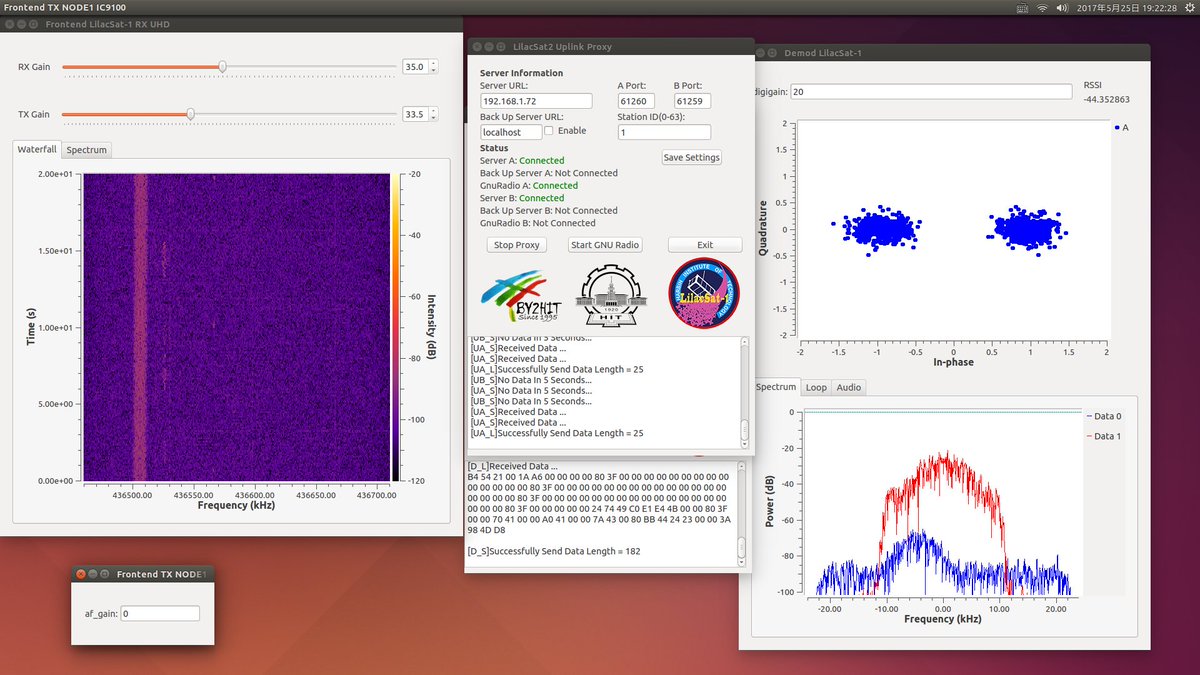The image size is (1200, 675).
Task: Click the GnuRadio B: Not Connected status
Action: (x=537, y=223)
